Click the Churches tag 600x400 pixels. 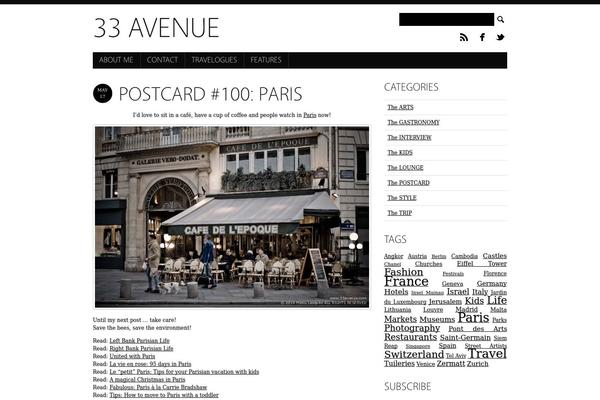[428, 264]
